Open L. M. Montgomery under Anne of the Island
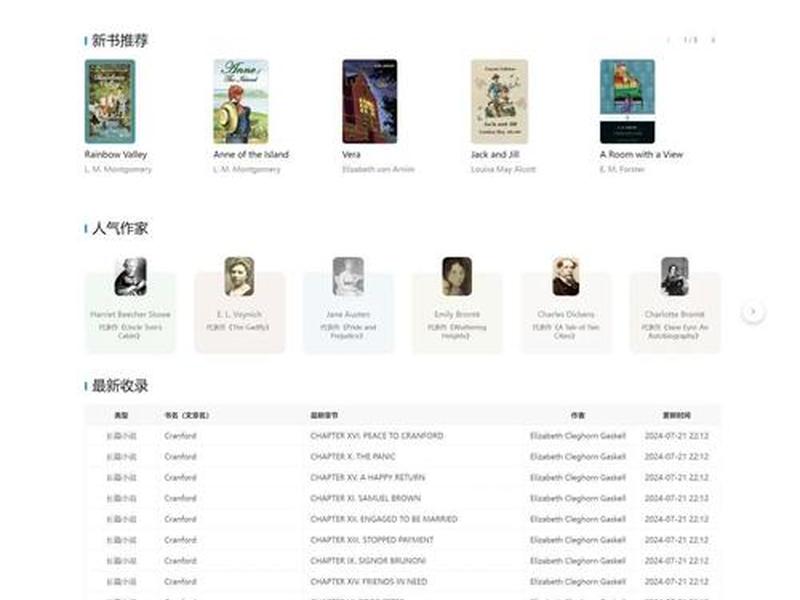 (x=246, y=169)
